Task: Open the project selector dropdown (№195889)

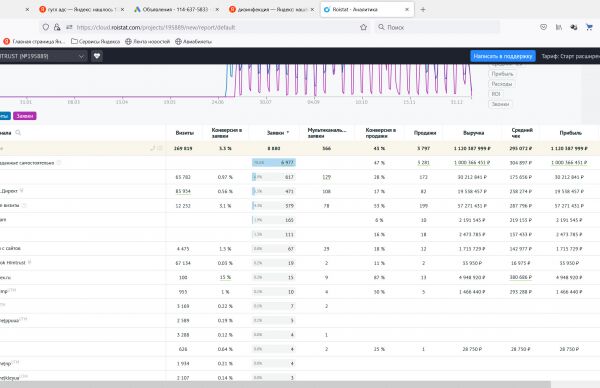Action: coord(43,56)
